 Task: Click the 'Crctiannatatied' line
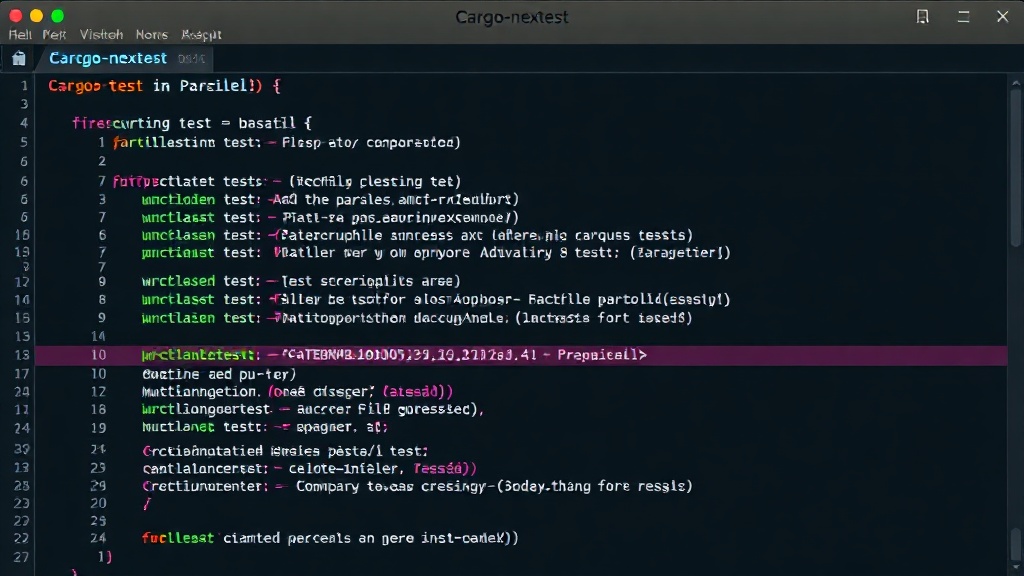(x=285, y=451)
